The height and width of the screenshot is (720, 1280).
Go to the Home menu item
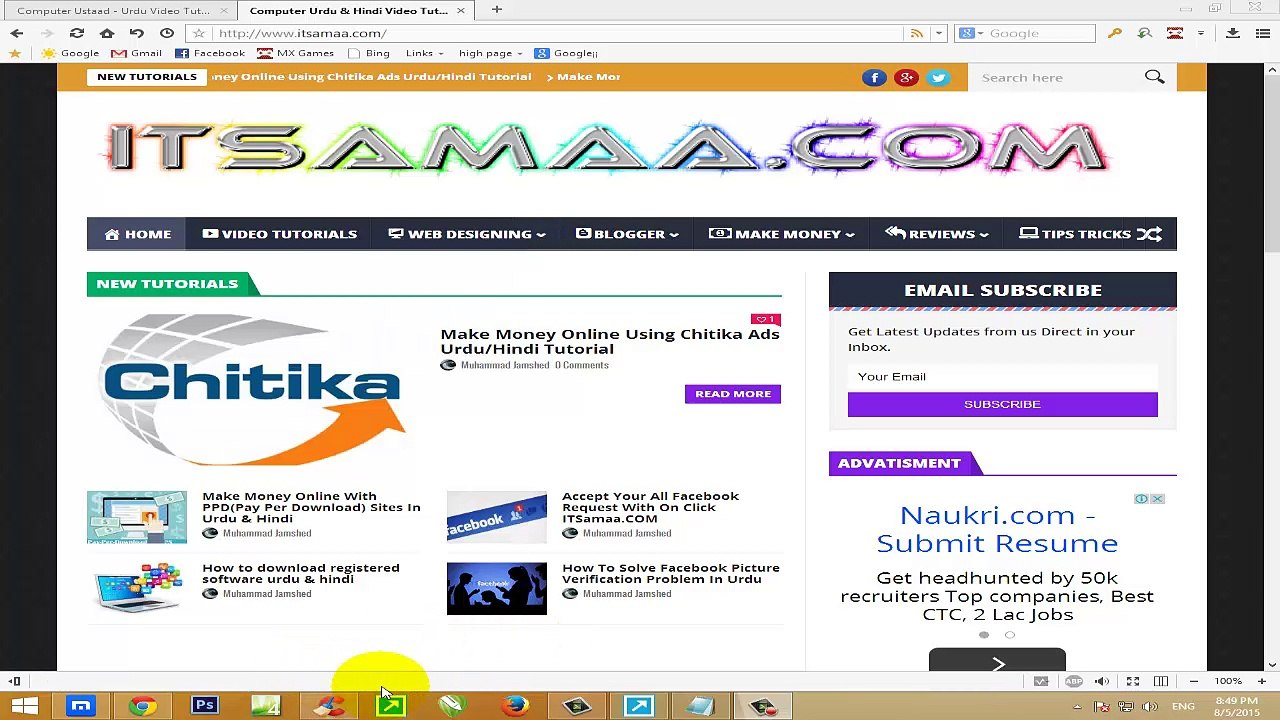[x=138, y=234]
